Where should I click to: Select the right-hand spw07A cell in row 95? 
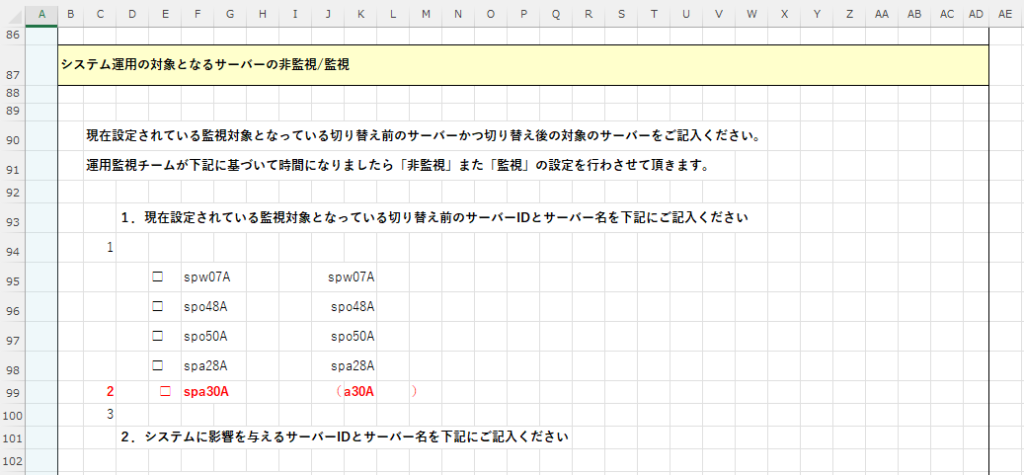(x=351, y=277)
